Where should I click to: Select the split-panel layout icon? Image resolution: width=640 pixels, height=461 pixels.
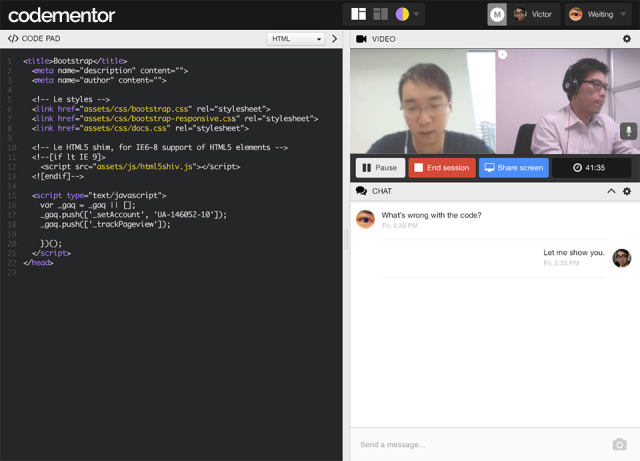tap(358, 14)
